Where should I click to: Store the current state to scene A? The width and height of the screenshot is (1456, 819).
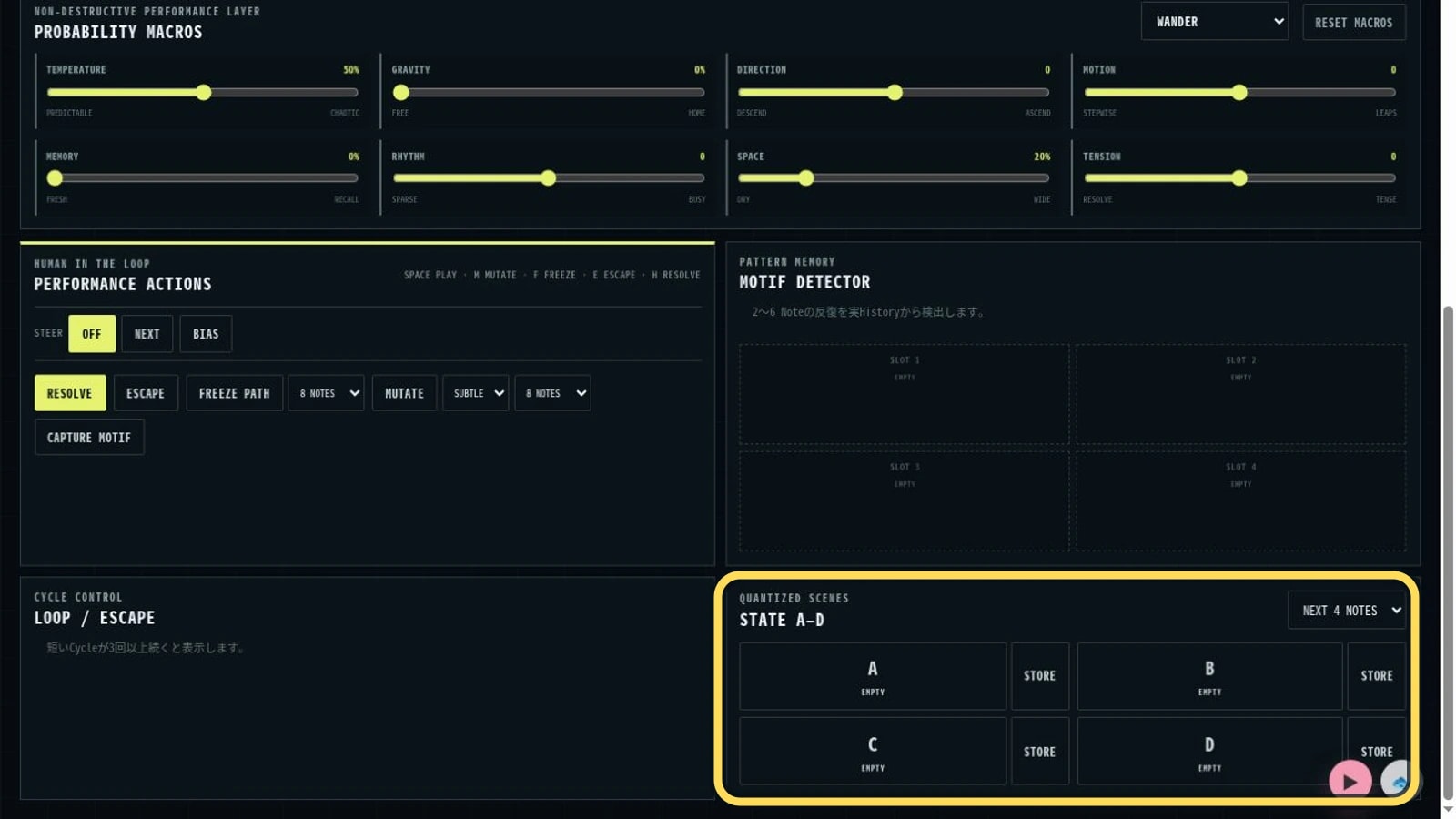1039,676
